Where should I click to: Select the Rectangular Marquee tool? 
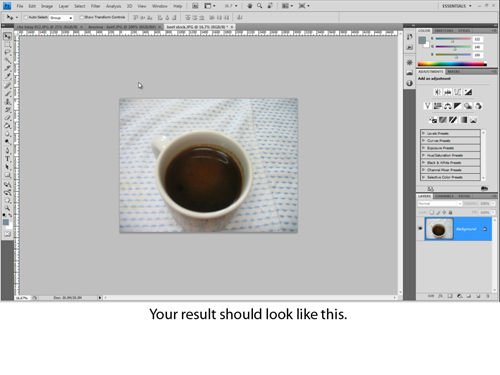(7, 45)
